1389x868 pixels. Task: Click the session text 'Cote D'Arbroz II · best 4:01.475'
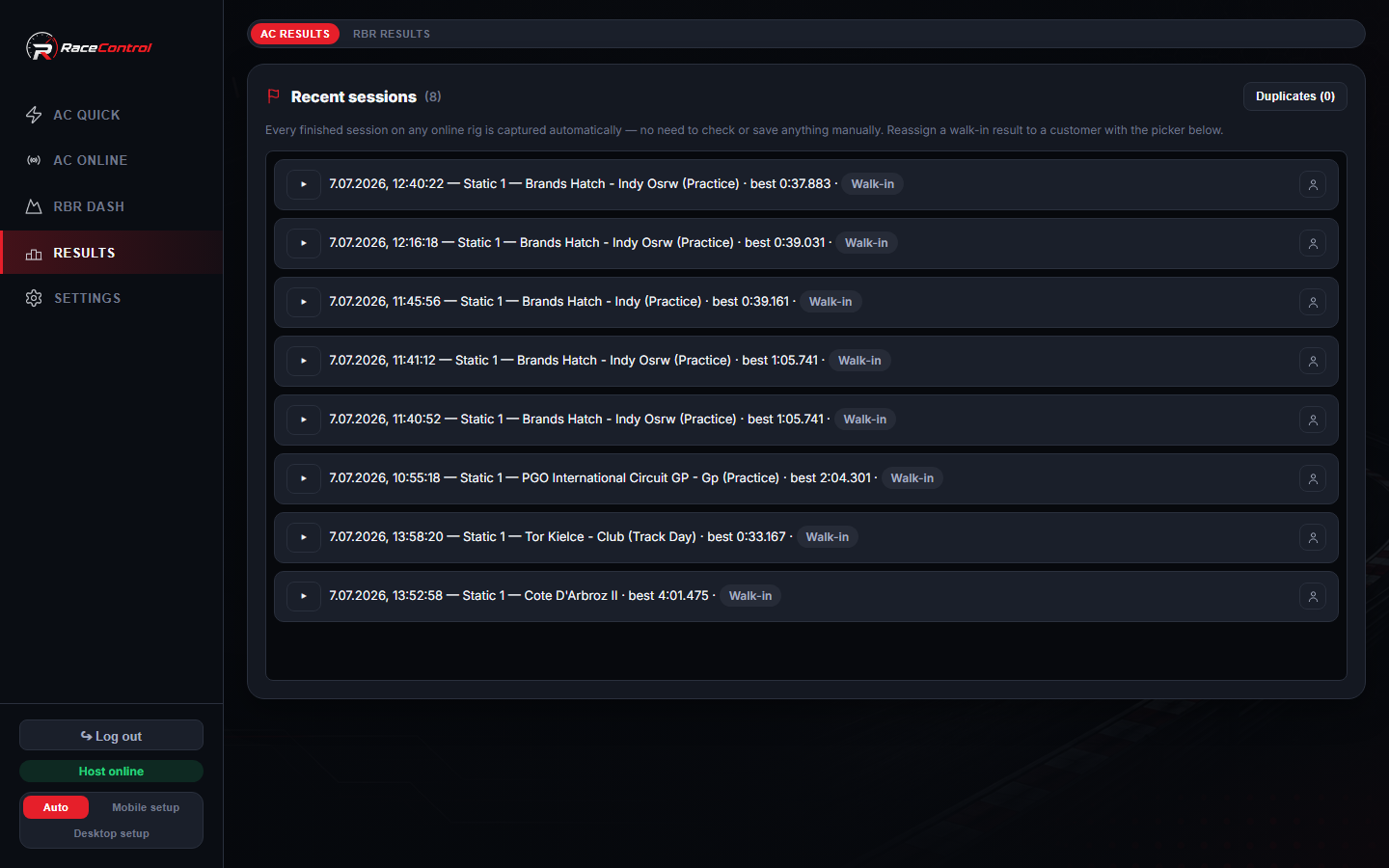click(616, 596)
